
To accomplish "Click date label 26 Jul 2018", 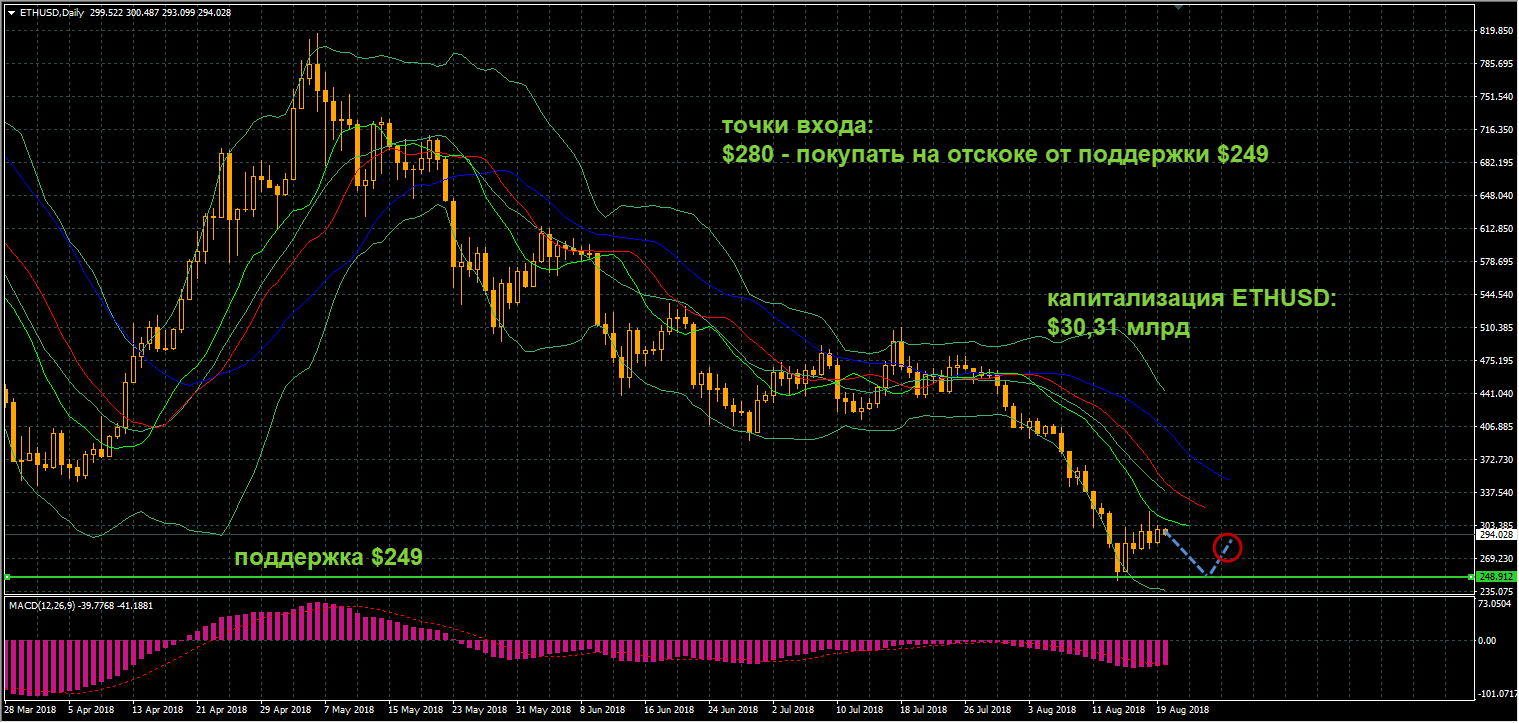I will 988,709.
